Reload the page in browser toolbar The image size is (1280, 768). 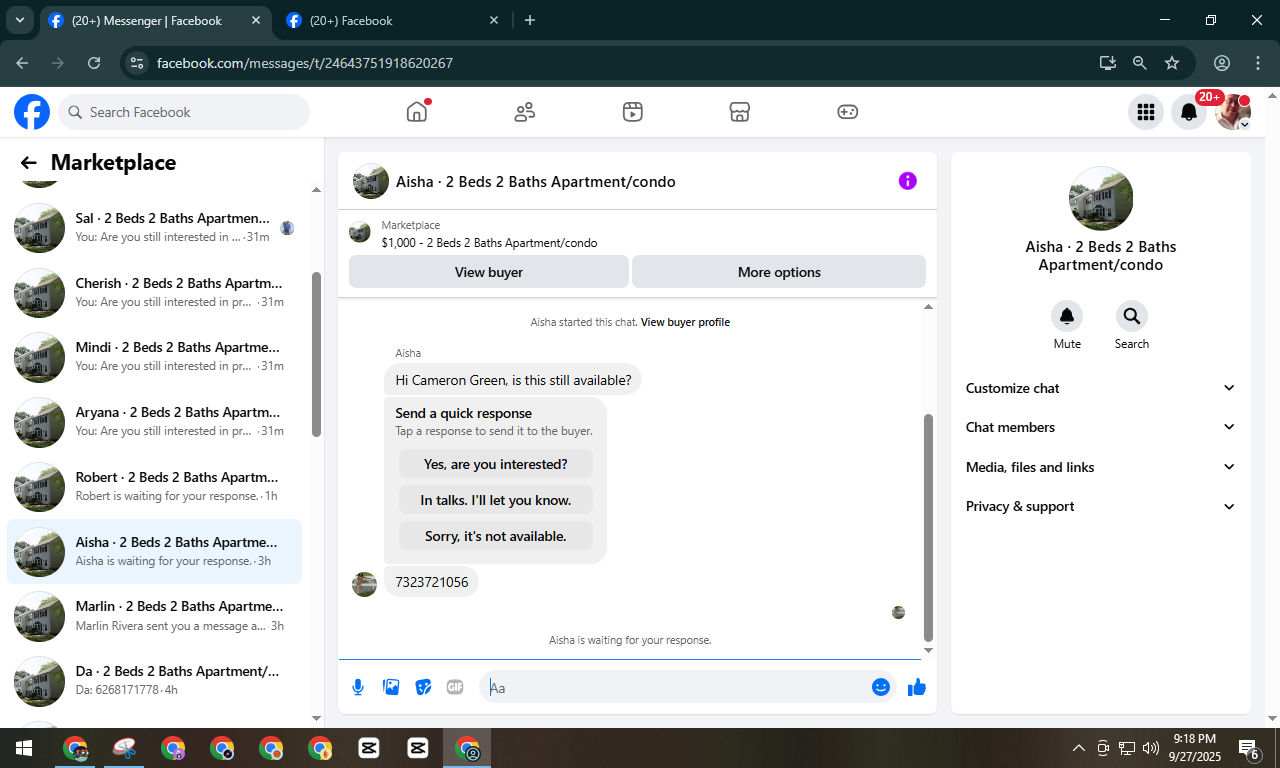tap(94, 63)
